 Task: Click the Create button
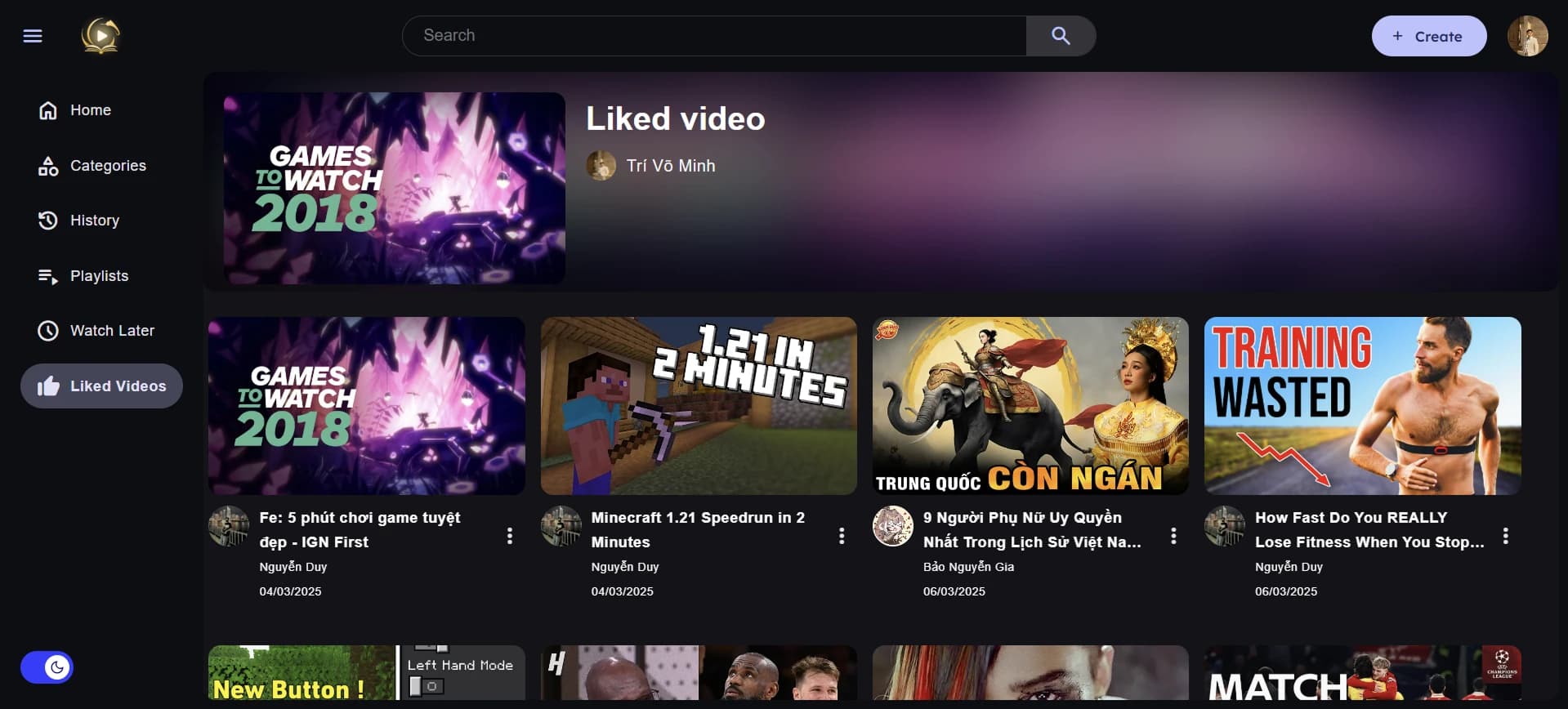click(1428, 36)
